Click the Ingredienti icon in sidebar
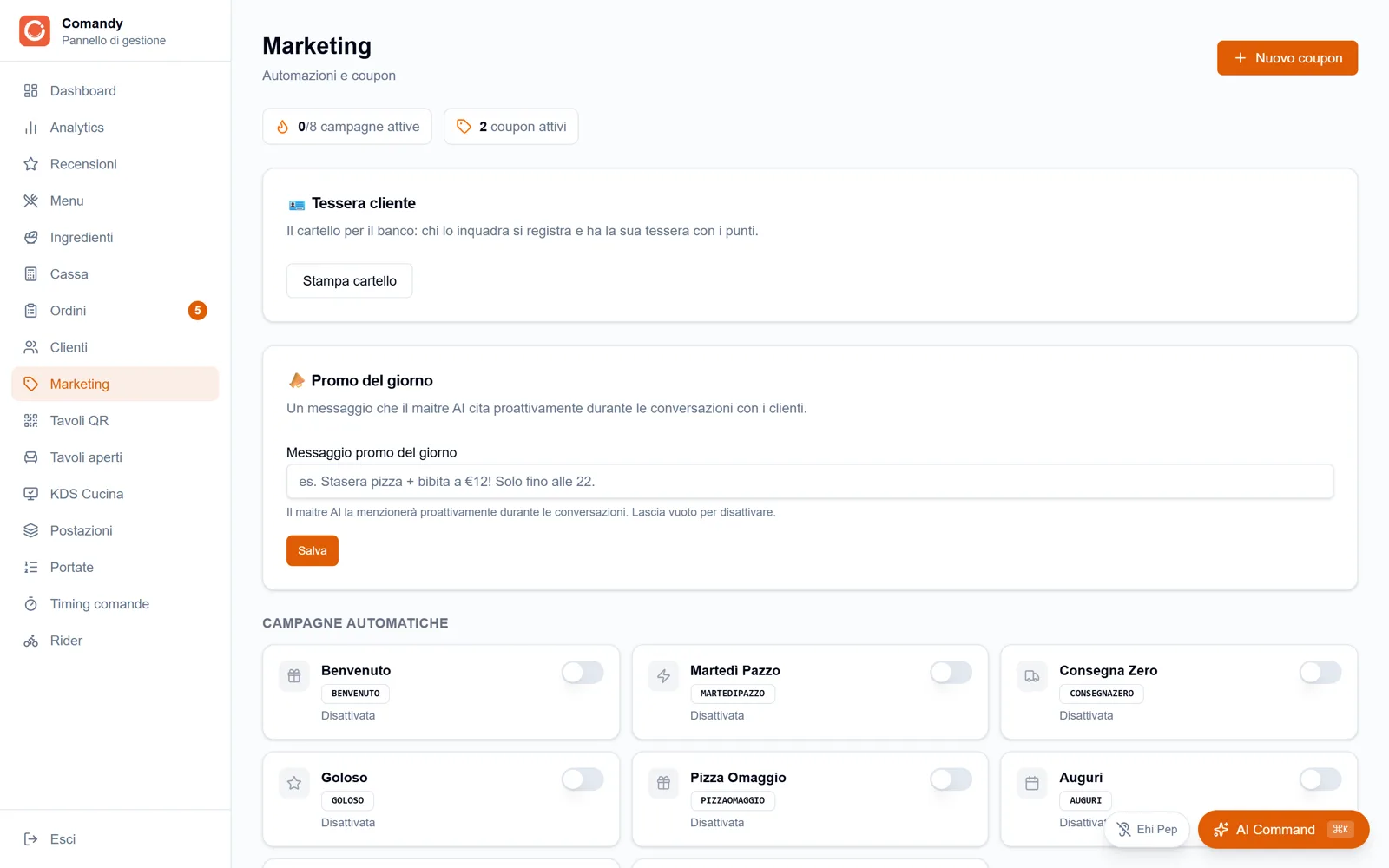Screen dimensions: 1389x868 click(31, 237)
